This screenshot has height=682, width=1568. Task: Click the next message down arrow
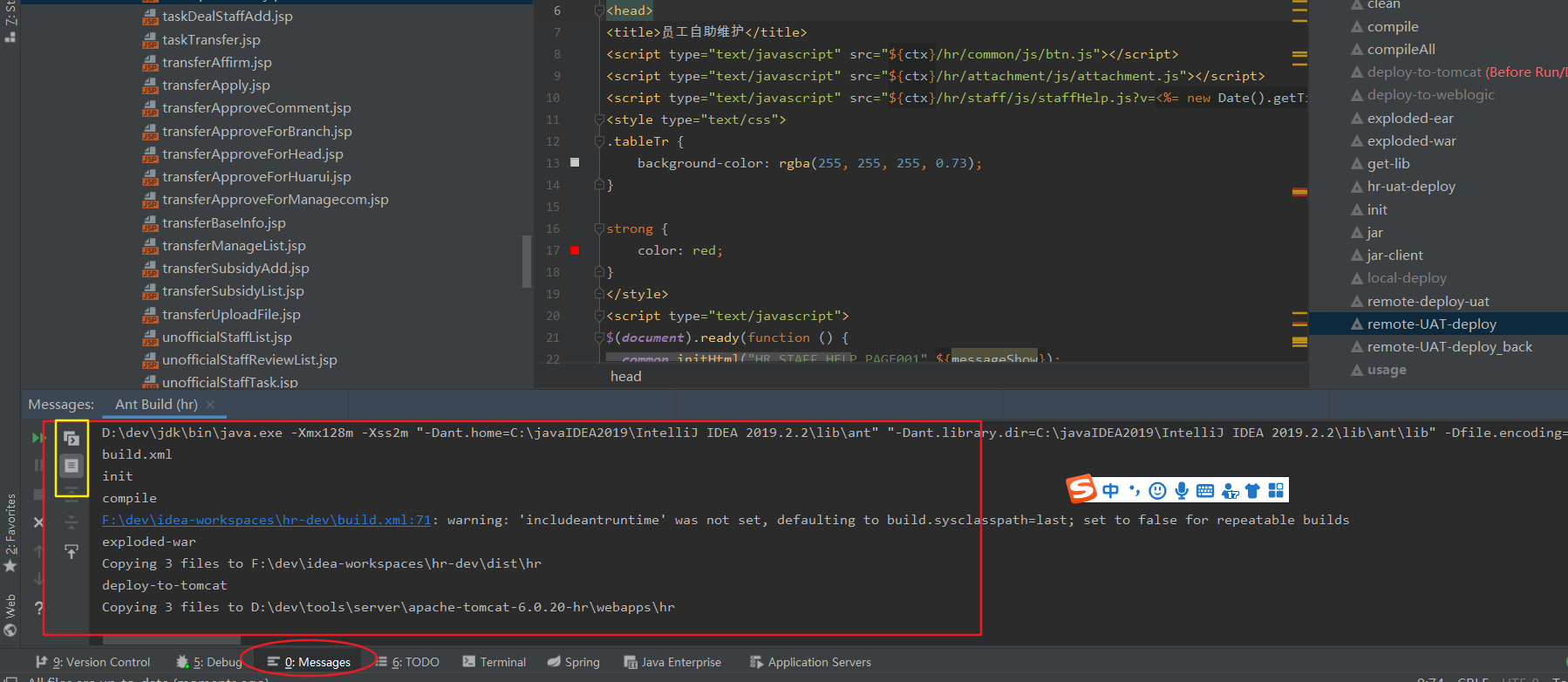coord(38,579)
